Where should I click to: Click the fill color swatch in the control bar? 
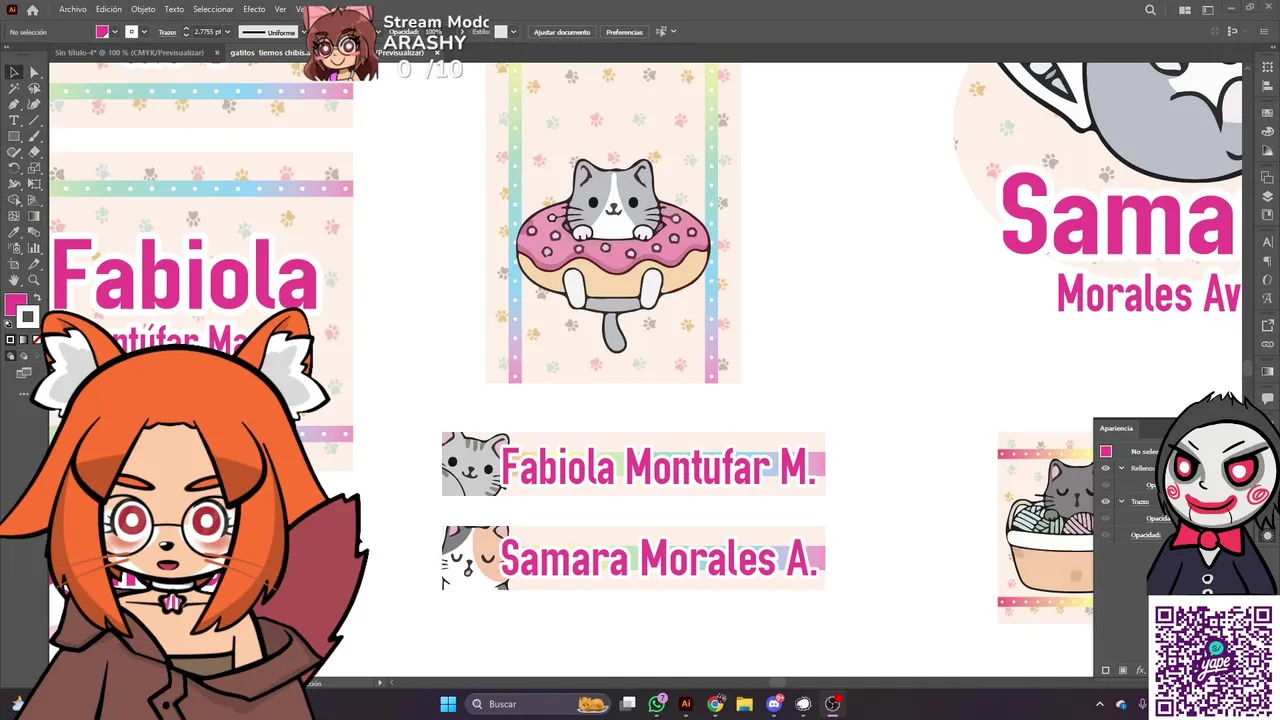point(102,32)
